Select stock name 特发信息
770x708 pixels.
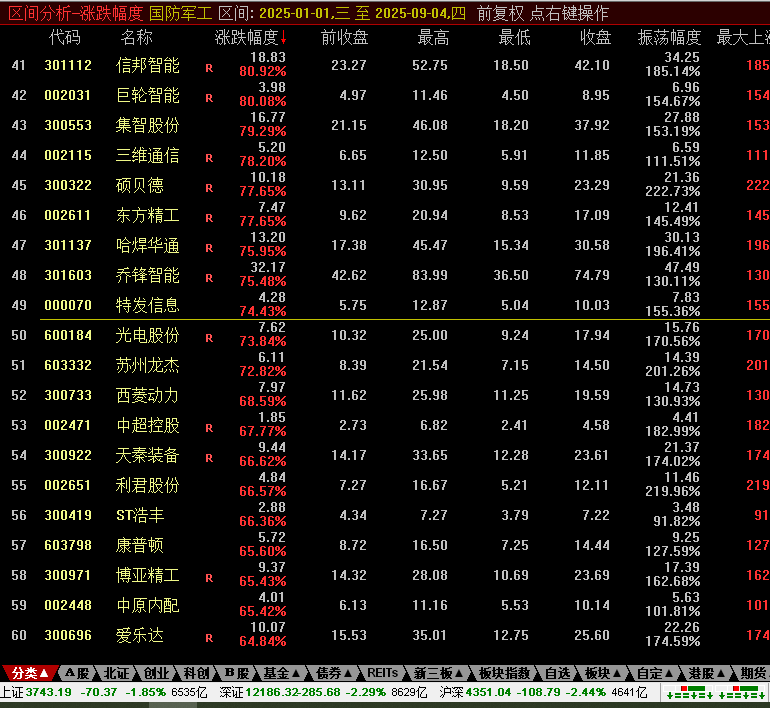click(x=147, y=305)
